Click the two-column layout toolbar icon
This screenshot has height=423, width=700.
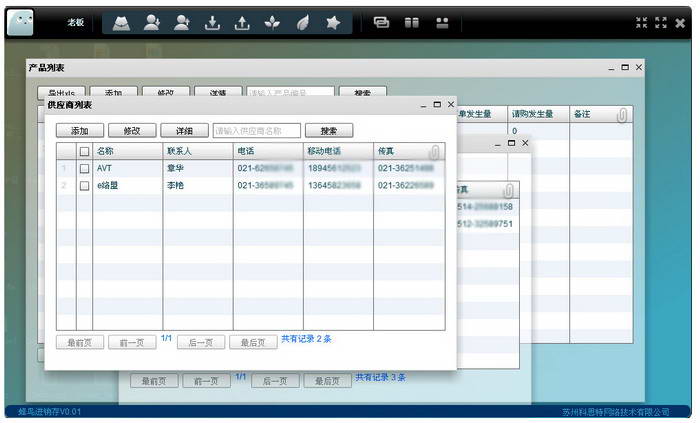(x=412, y=22)
